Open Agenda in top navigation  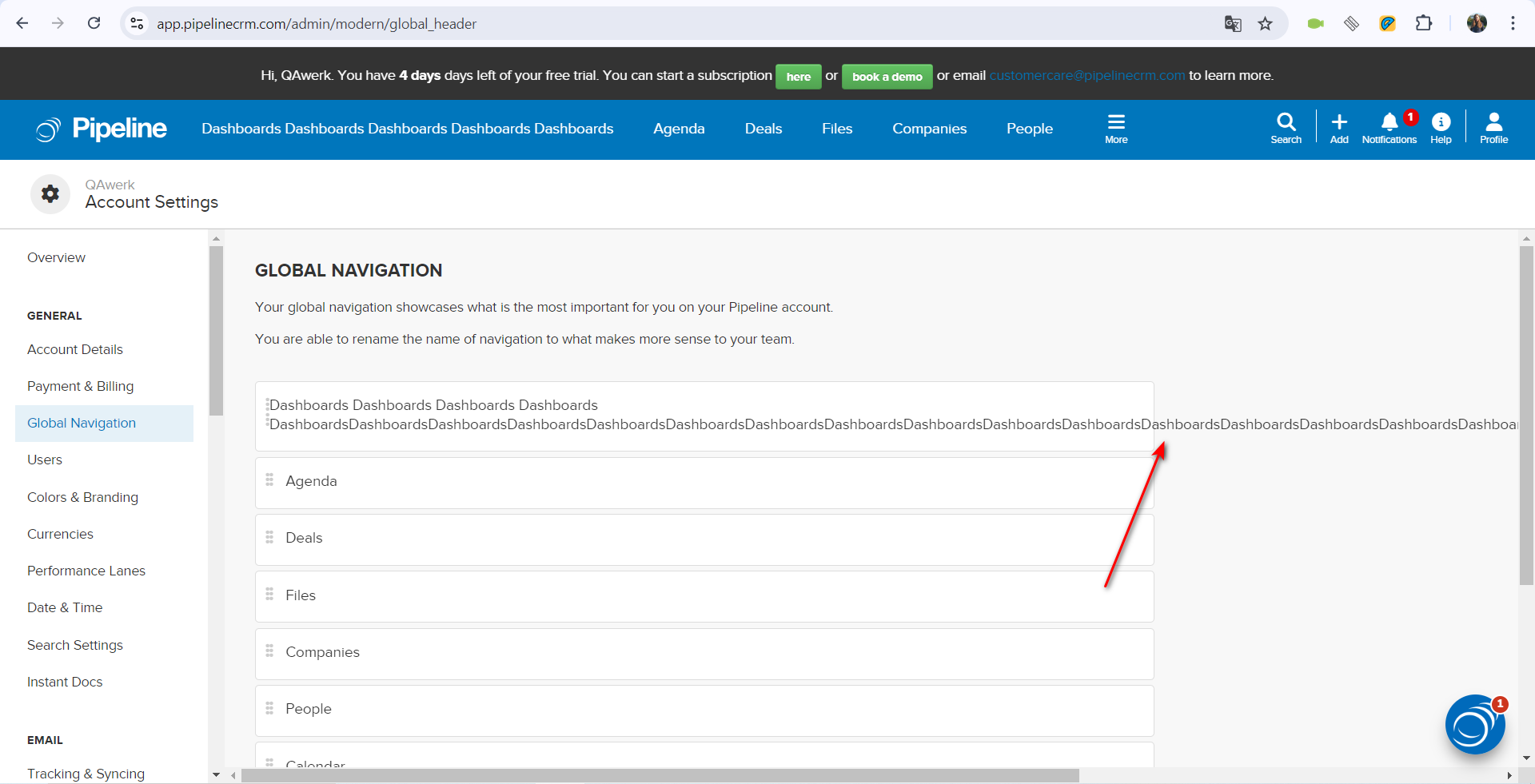point(679,129)
